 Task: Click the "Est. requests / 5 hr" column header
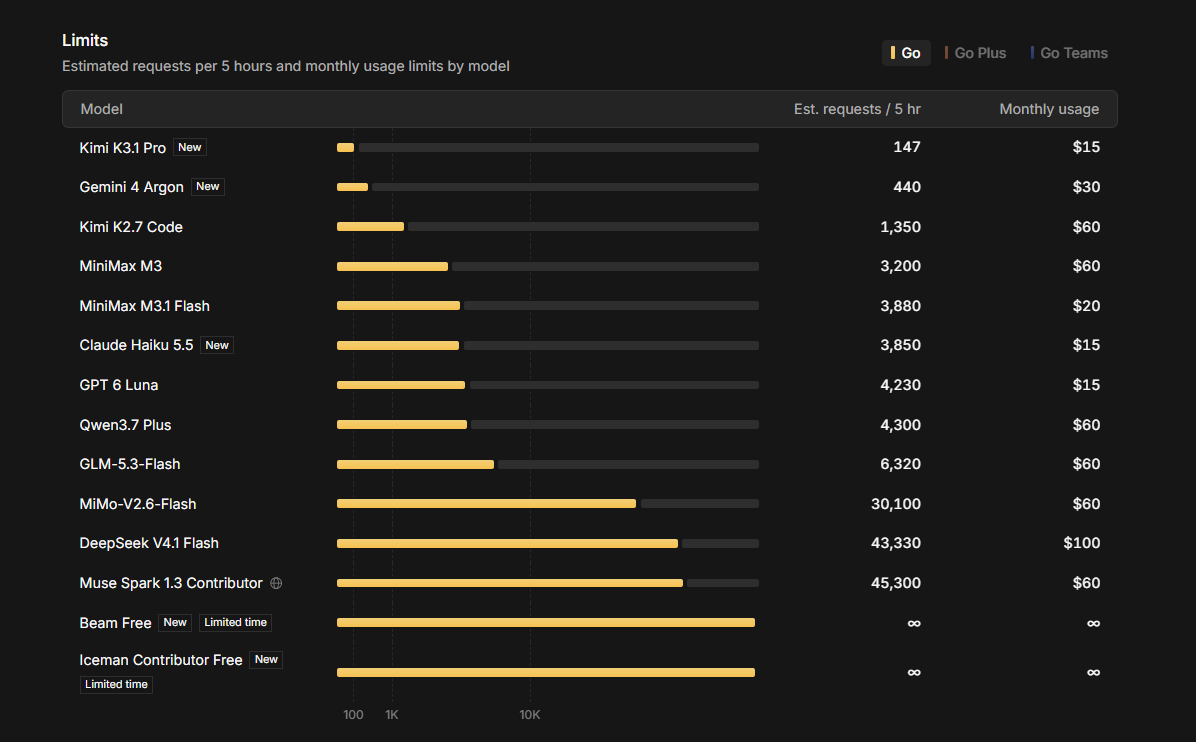857,109
